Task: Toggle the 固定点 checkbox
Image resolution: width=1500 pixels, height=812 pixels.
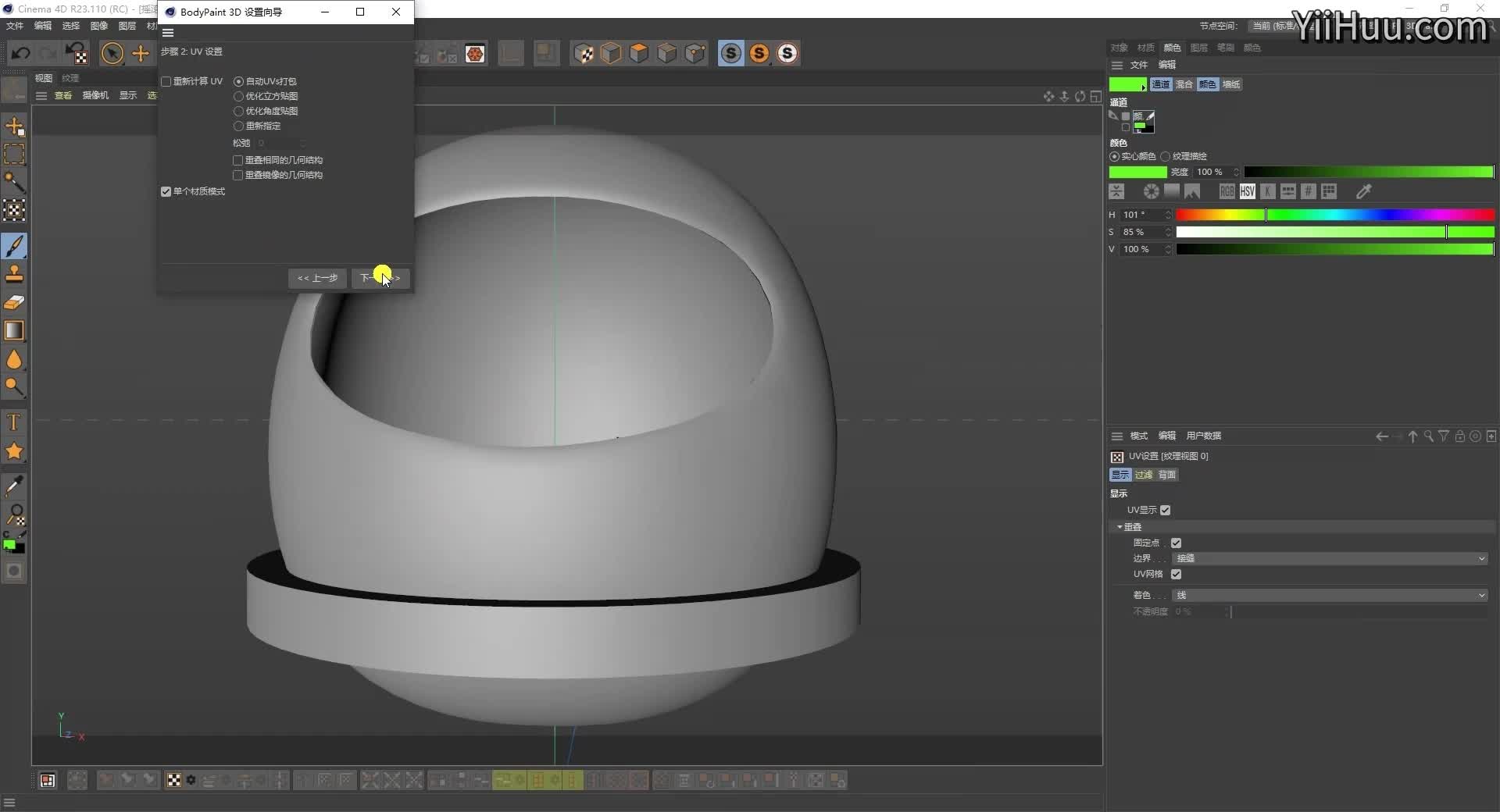Action: tap(1176, 543)
